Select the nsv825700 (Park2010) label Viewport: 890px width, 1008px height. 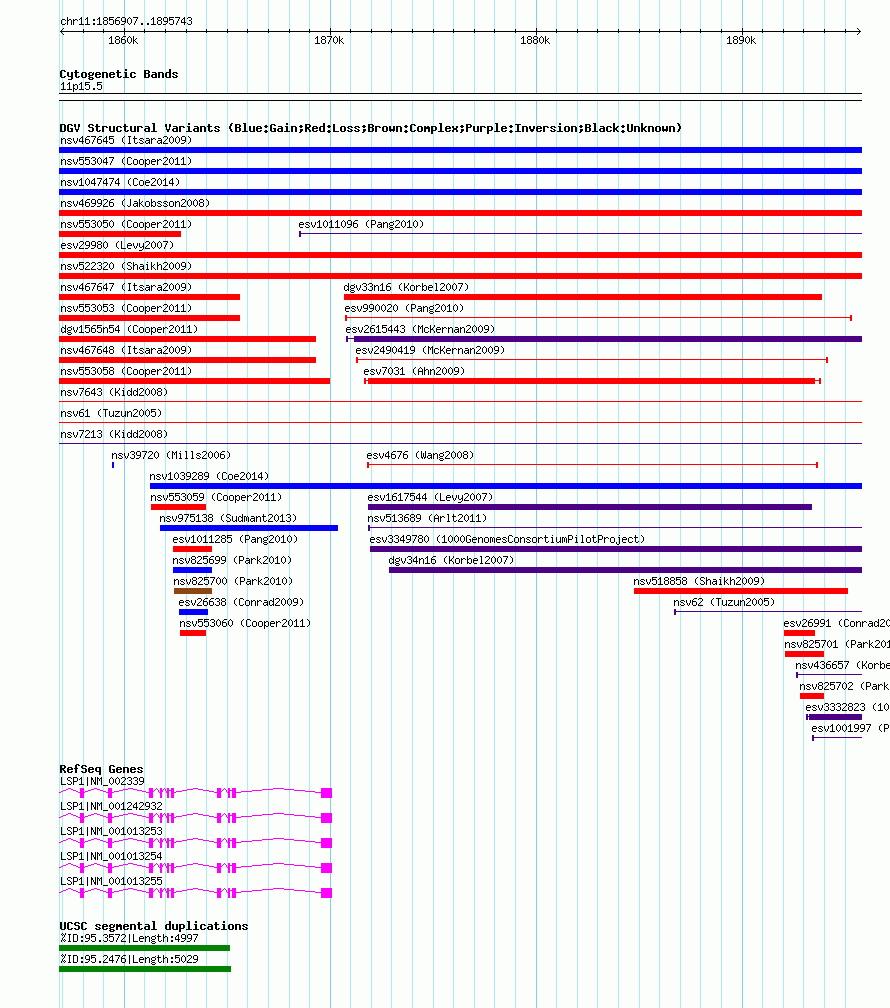(233, 581)
